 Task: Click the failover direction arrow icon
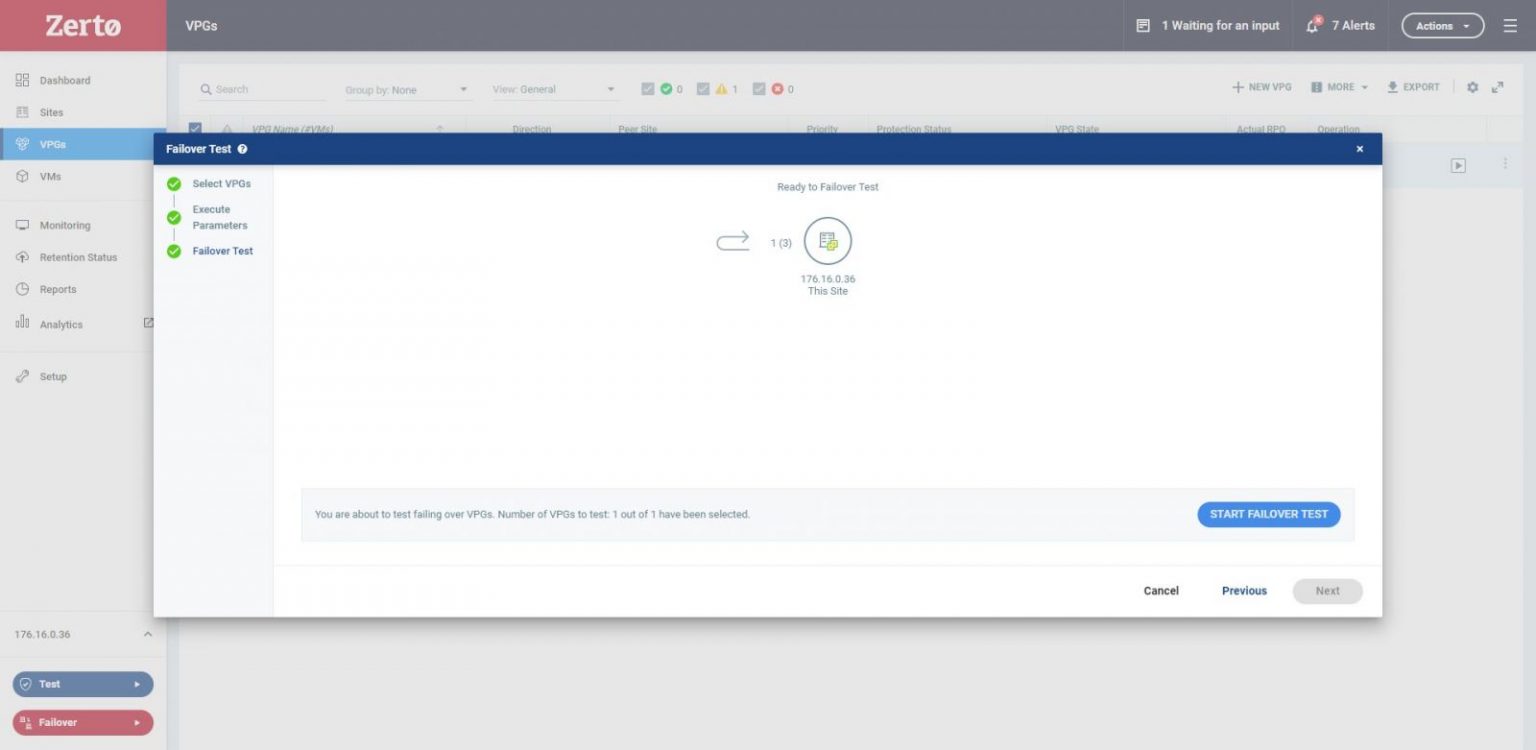click(x=733, y=241)
